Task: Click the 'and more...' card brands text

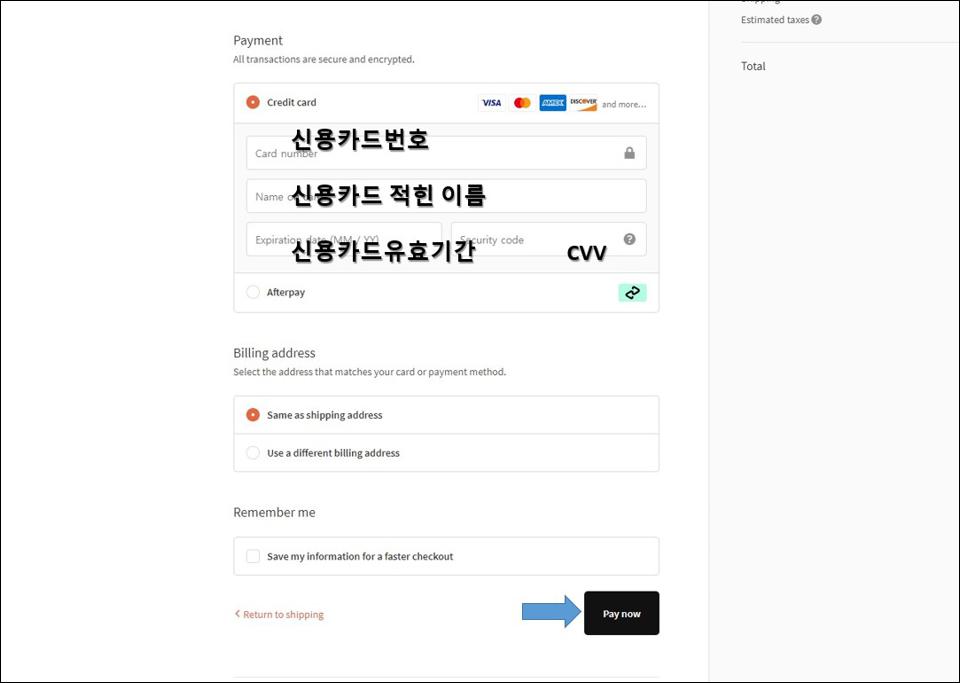Action: tap(624, 104)
